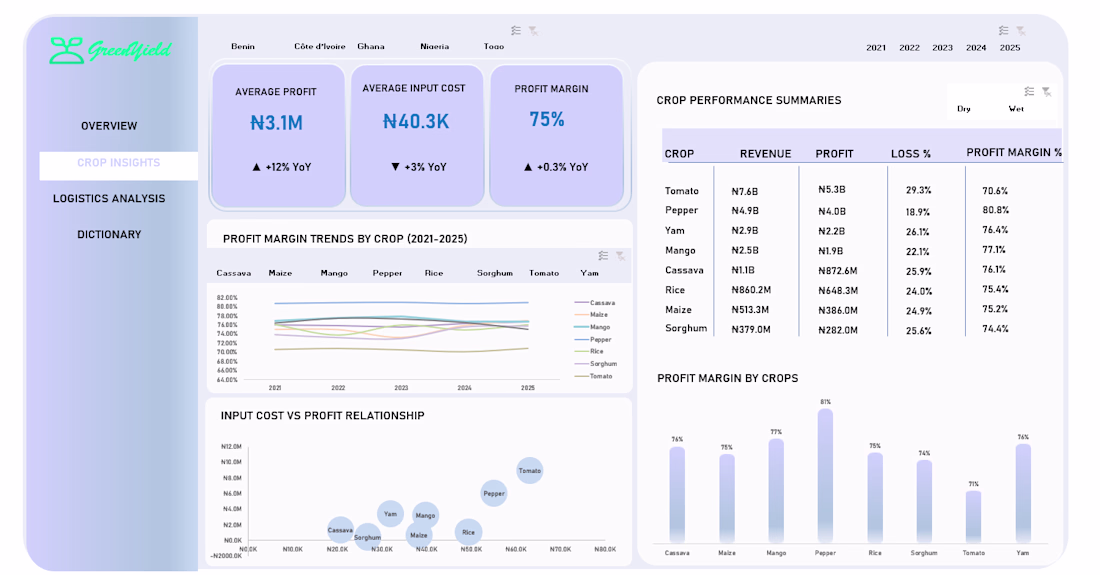This screenshot has width=1100, height=575.
Task: Select year 2024 in the slicer
Action: click(x=976, y=48)
